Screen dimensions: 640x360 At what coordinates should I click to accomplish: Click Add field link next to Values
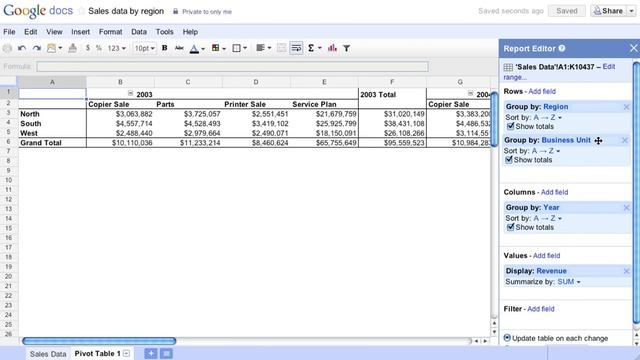547,256
